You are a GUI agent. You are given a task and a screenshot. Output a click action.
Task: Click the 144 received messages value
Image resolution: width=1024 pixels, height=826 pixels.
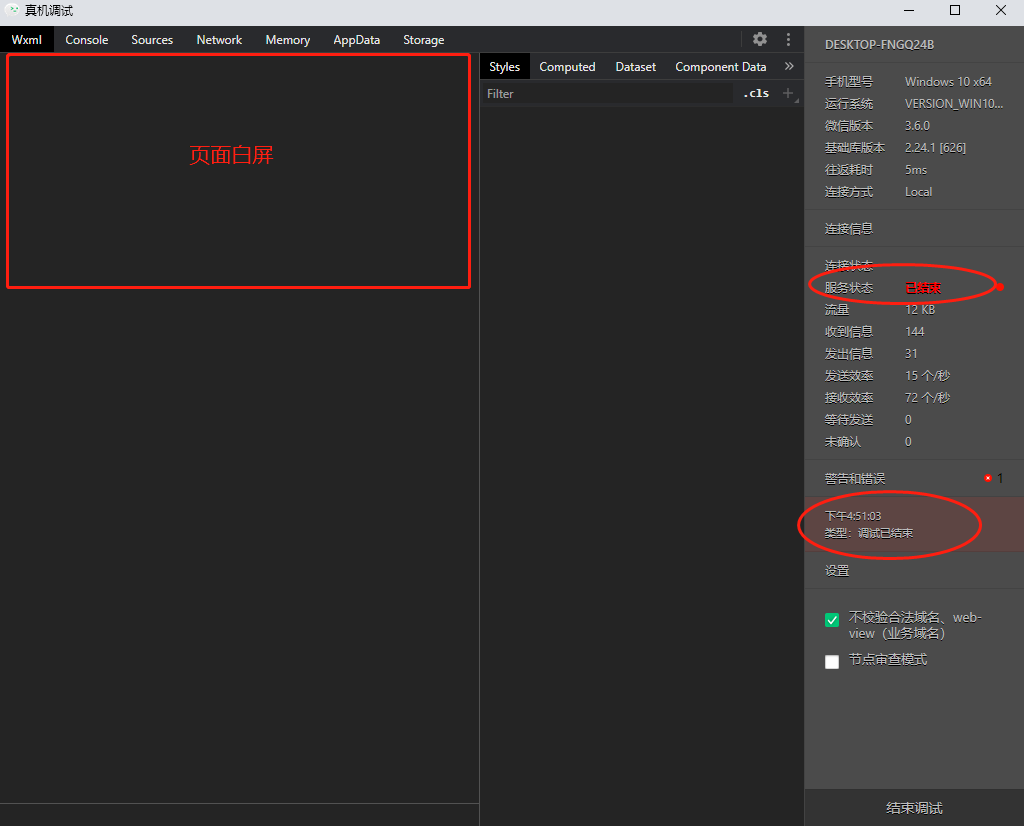point(915,332)
